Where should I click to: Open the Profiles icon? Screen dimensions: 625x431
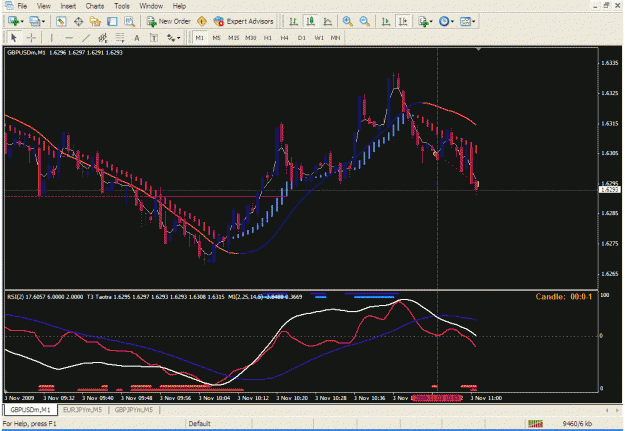pos(35,22)
